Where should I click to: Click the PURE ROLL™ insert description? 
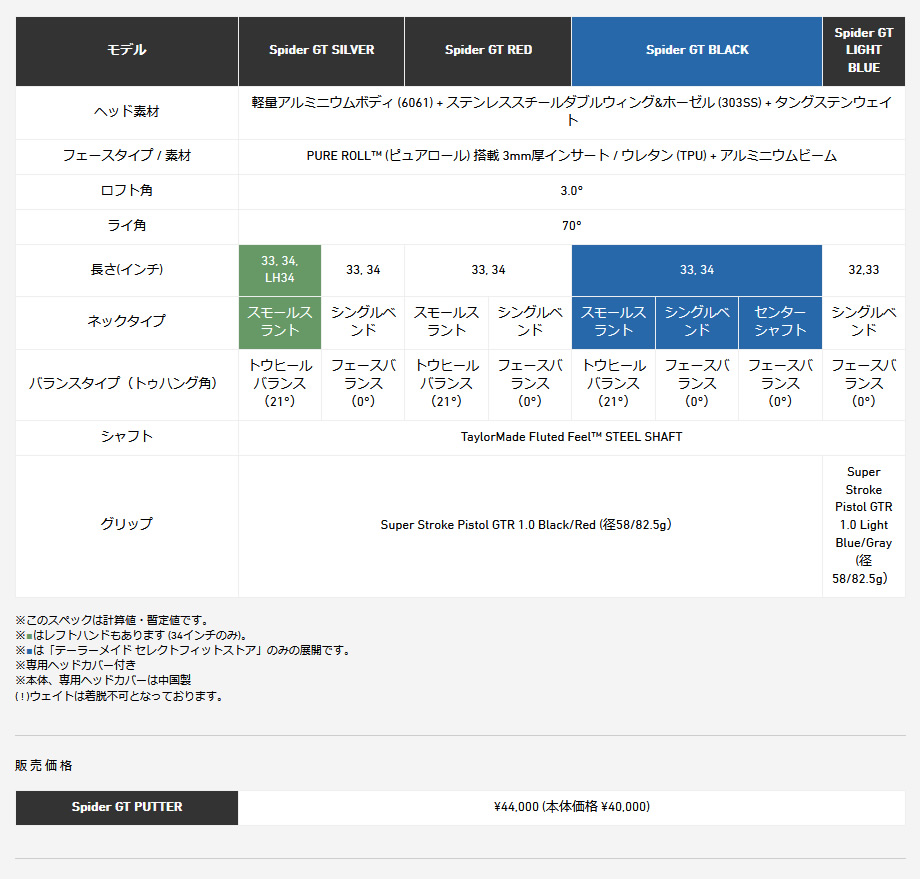(572, 156)
